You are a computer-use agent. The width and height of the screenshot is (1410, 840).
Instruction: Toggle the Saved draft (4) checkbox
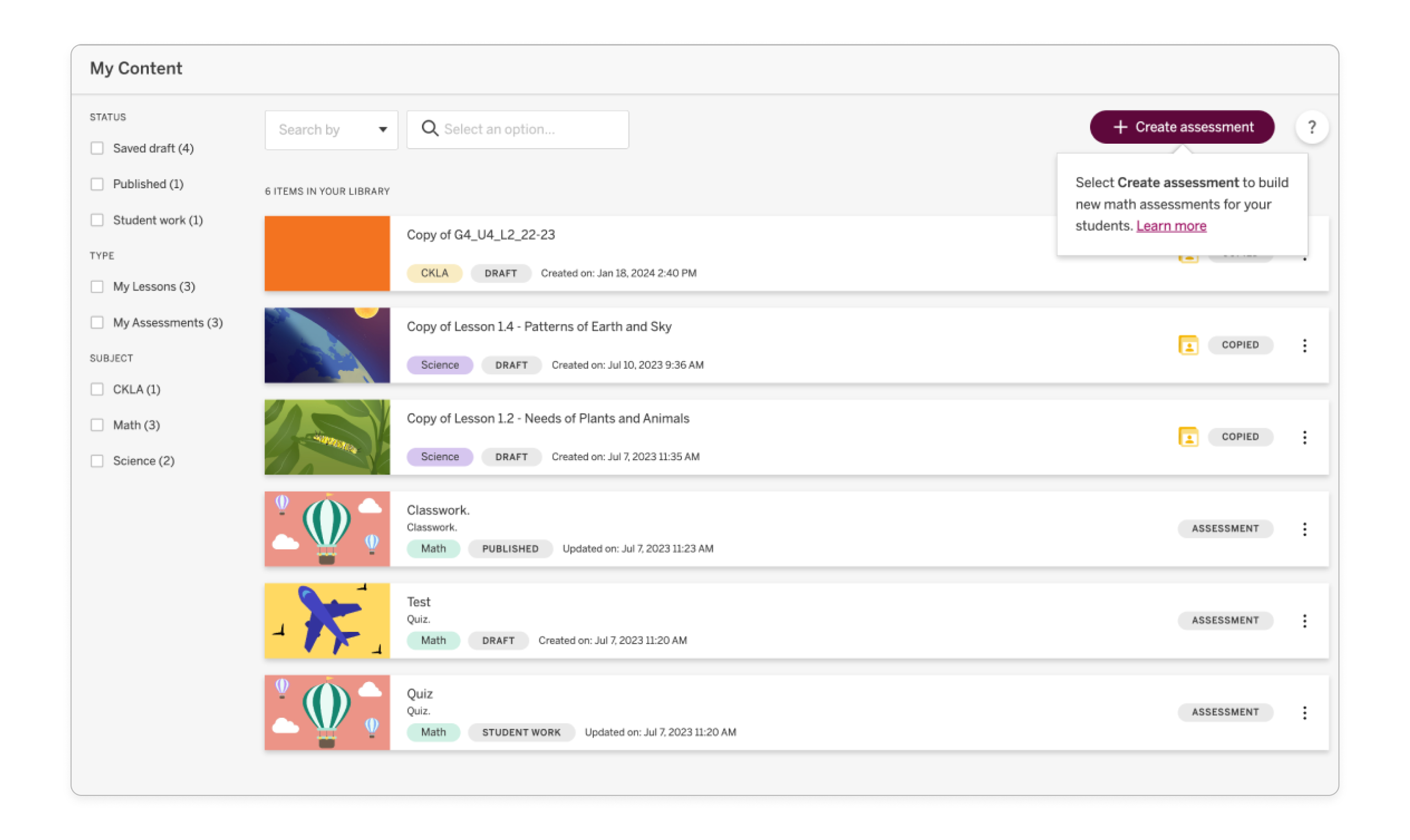[97, 148]
